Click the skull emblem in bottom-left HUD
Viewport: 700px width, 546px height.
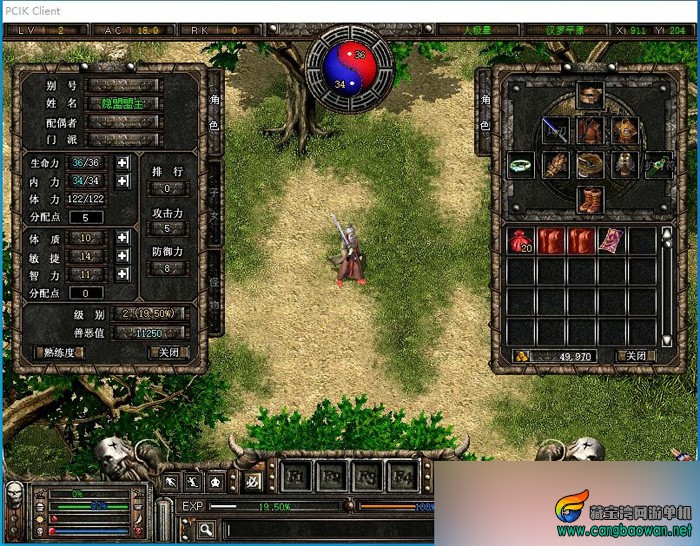pos(14,493)
